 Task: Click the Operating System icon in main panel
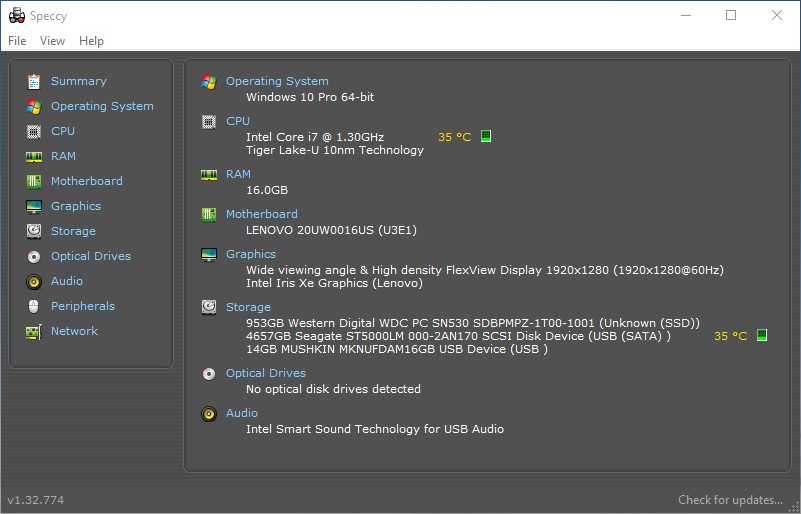[x=209, y=82]
